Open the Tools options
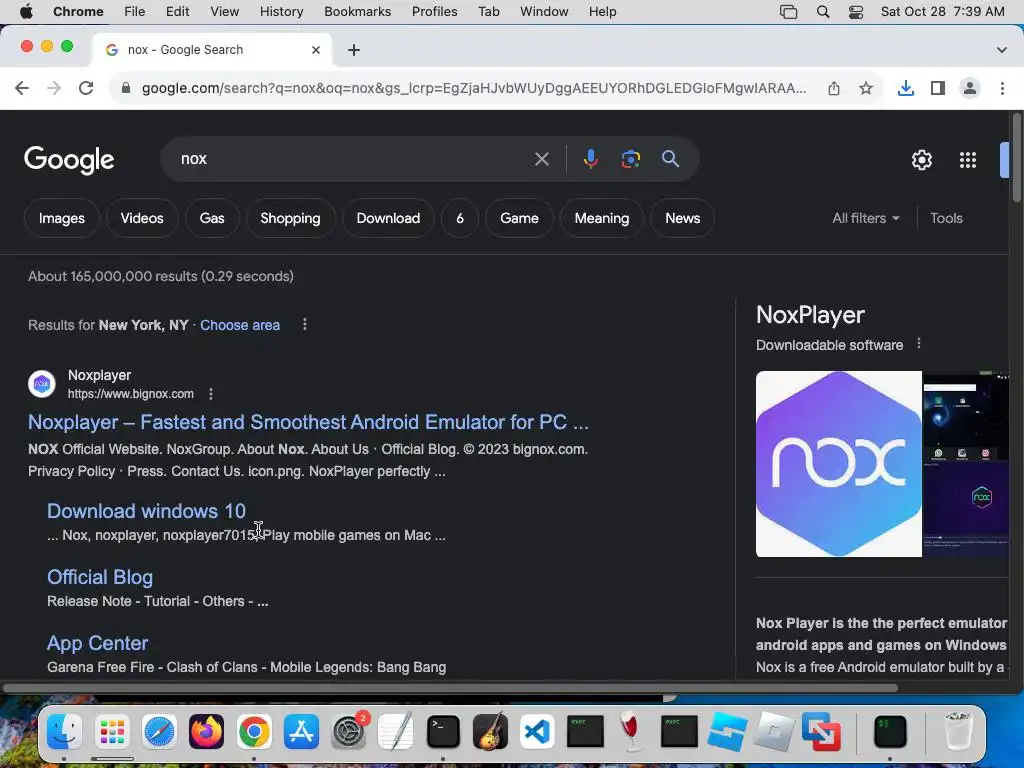 (946, 218)
